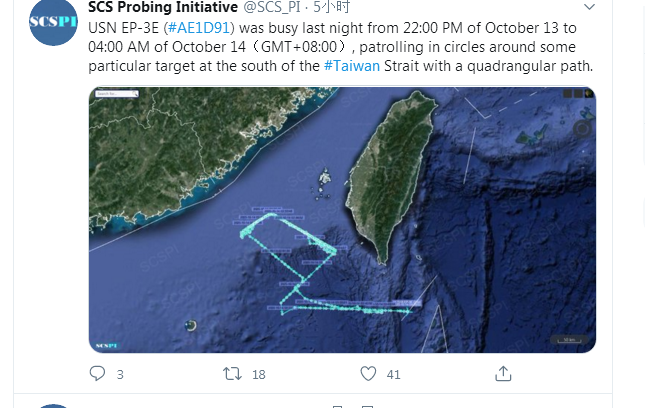This screenshot has width=645, height=408.
Task: Click the SCSPI profile avatar
Action: 53,22
